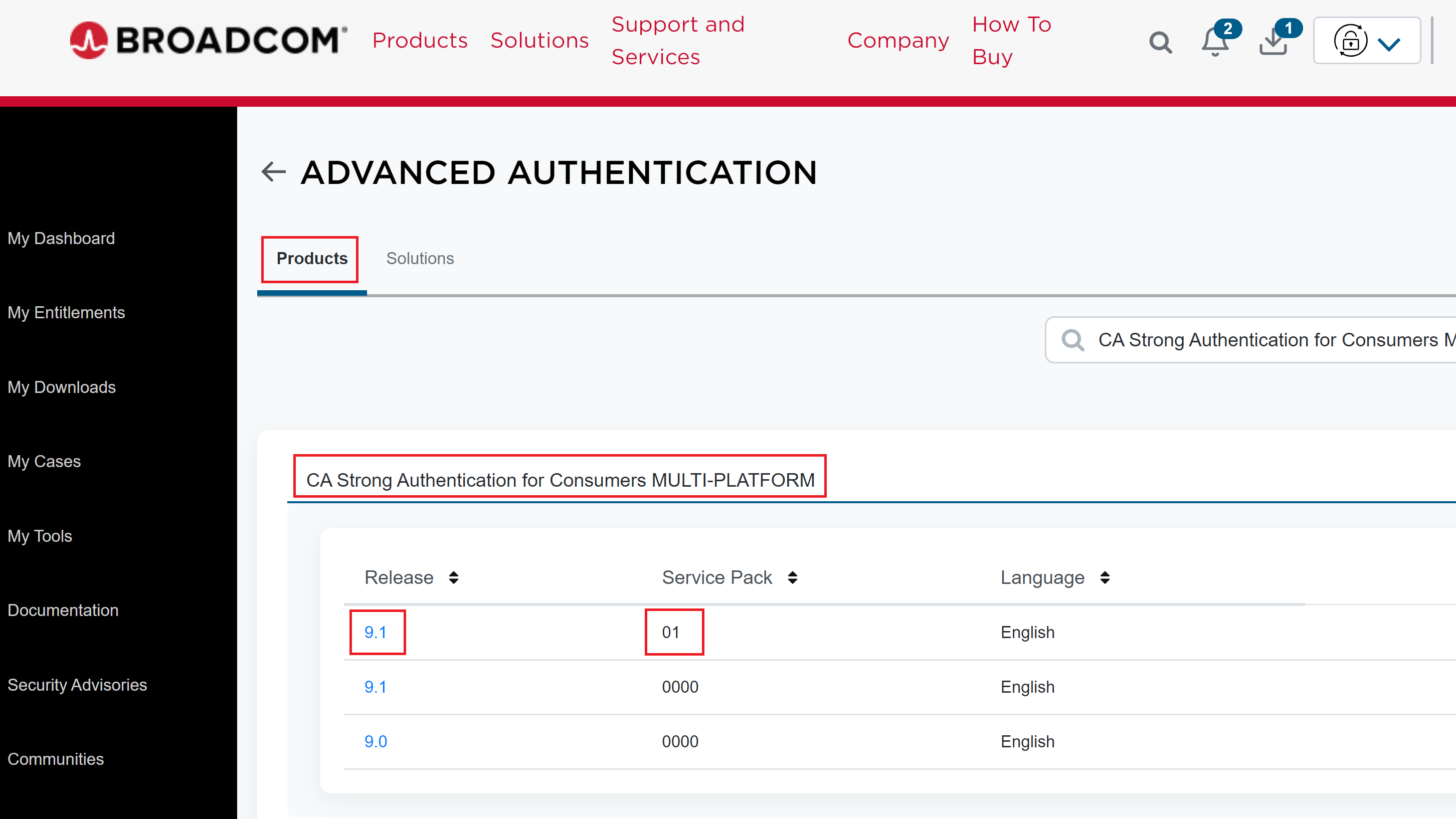Open the top Products navigation menu
The height and width of the screenshot is (819, 1456).
click(x=419, y=41)
